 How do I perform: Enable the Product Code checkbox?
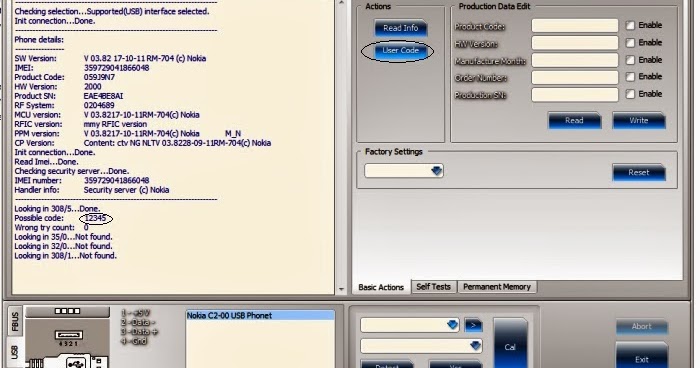630,25
